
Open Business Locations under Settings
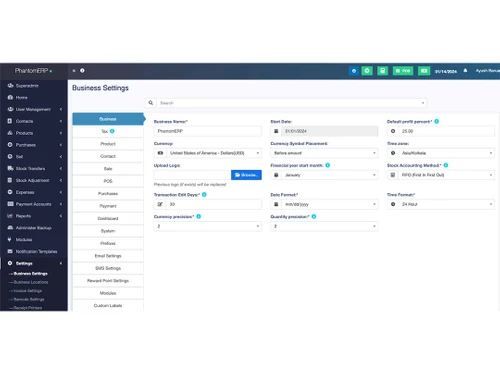[31, 282]
